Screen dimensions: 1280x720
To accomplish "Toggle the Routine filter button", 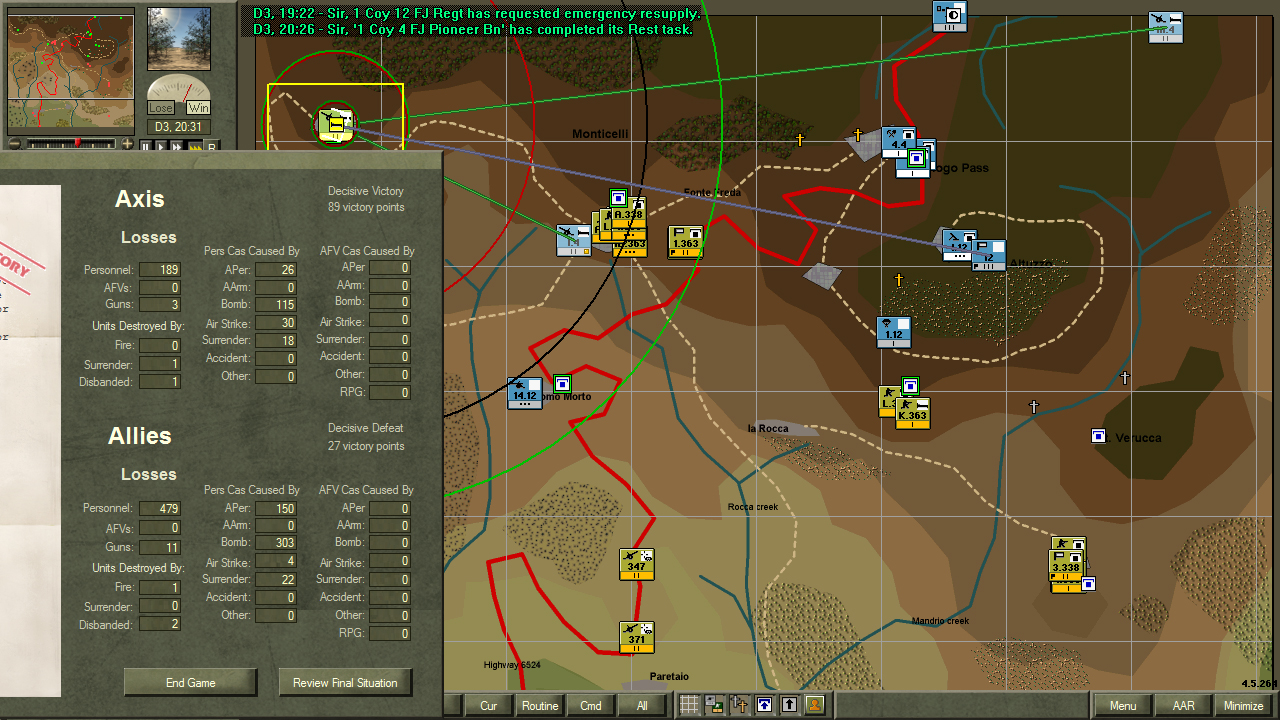I will click(540, 705).
